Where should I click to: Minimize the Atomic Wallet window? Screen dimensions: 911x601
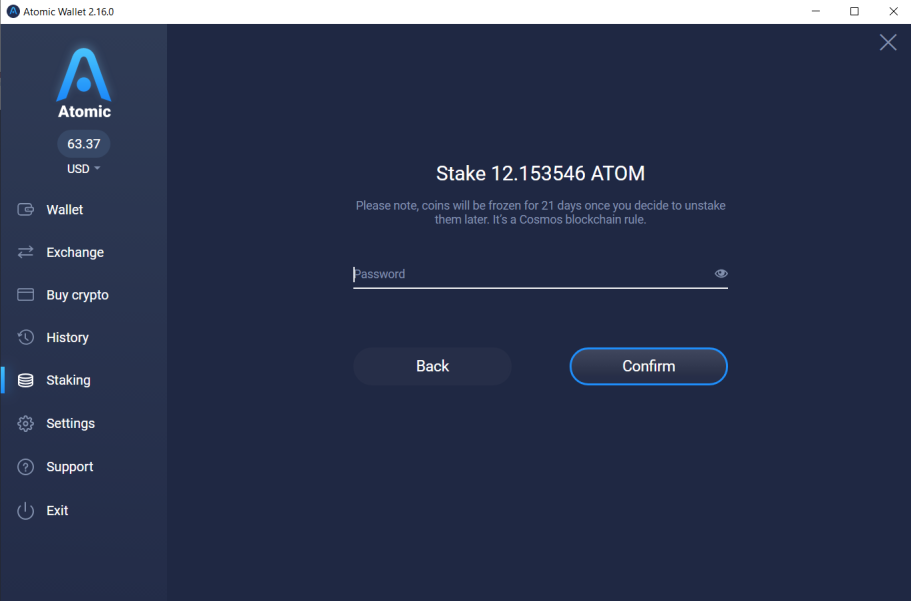pyautogui.click(x=816, y=12)
